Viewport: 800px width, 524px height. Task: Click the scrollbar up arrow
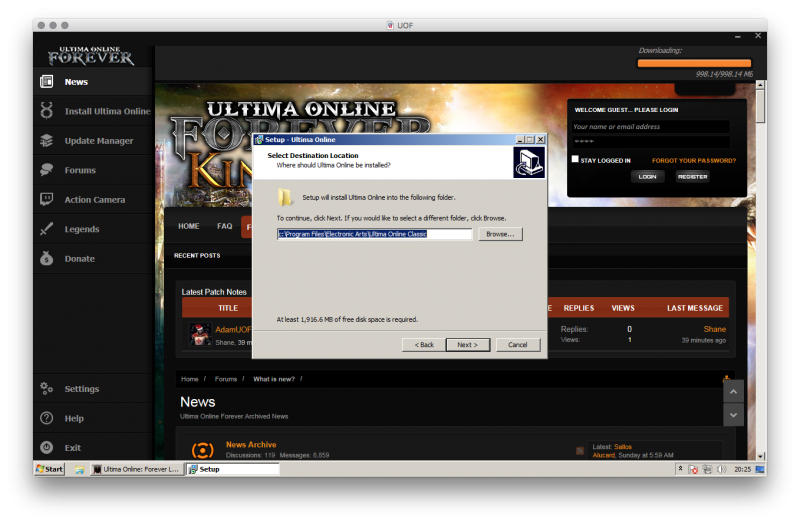[x=760, y=85]
